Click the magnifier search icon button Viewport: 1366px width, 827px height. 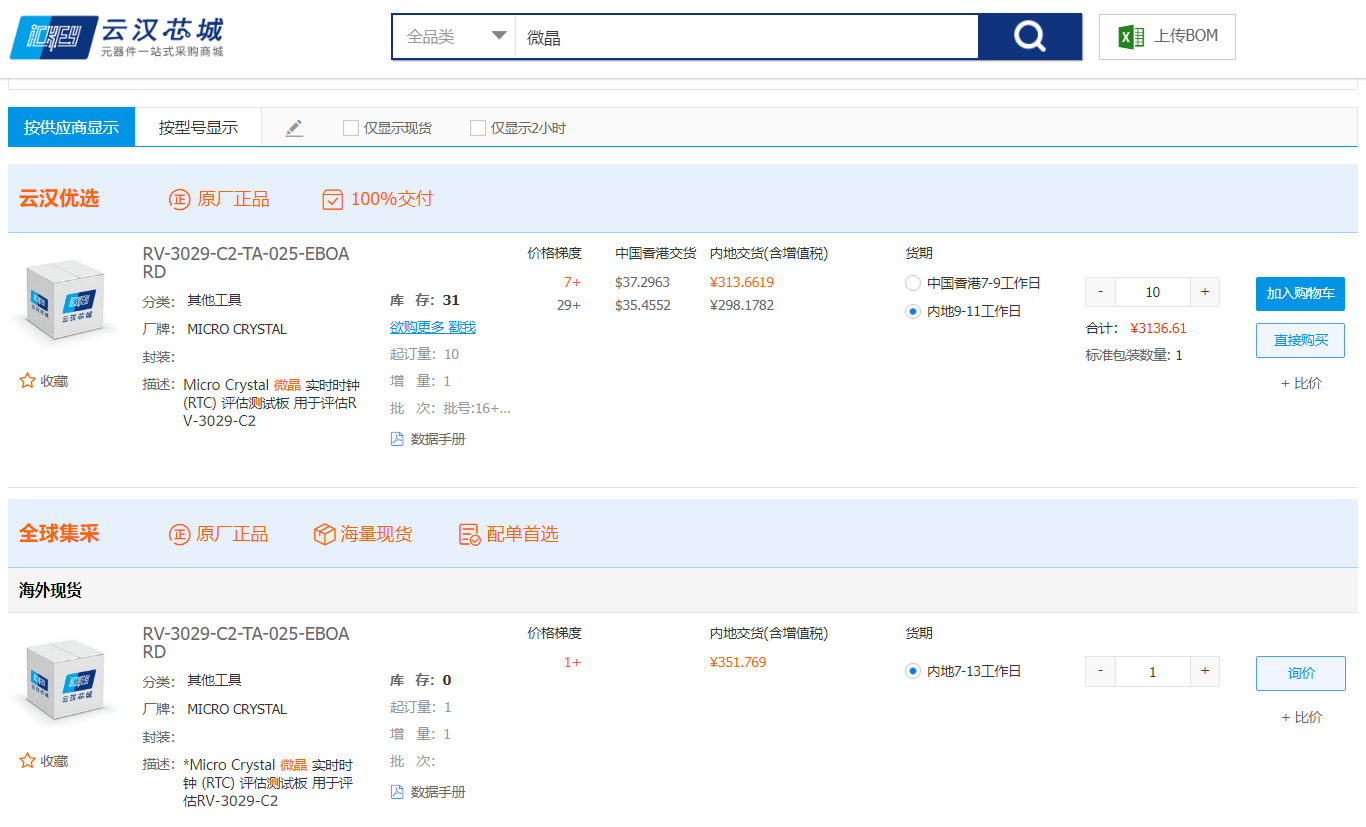tap(1029, 37)
